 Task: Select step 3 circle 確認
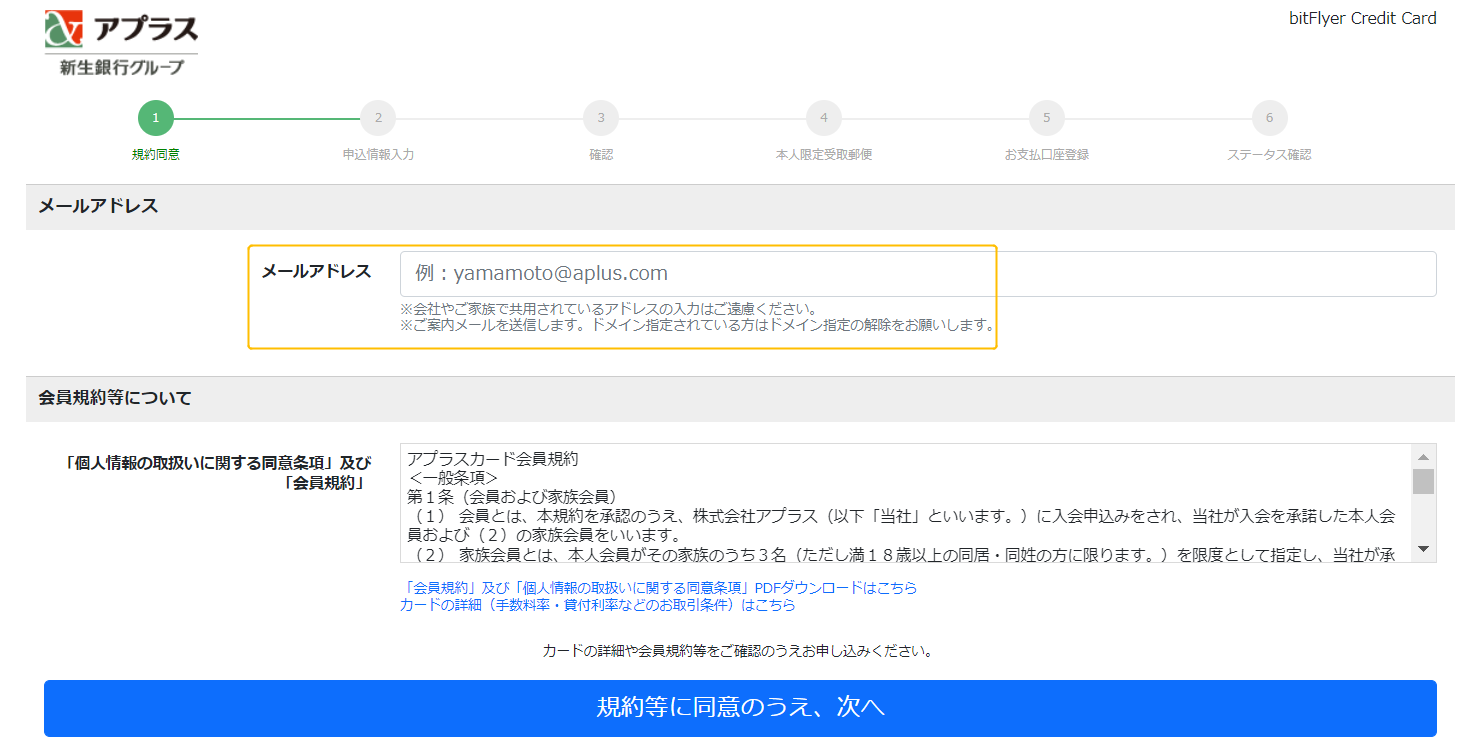pyautogui.click(x=601, y=119)
